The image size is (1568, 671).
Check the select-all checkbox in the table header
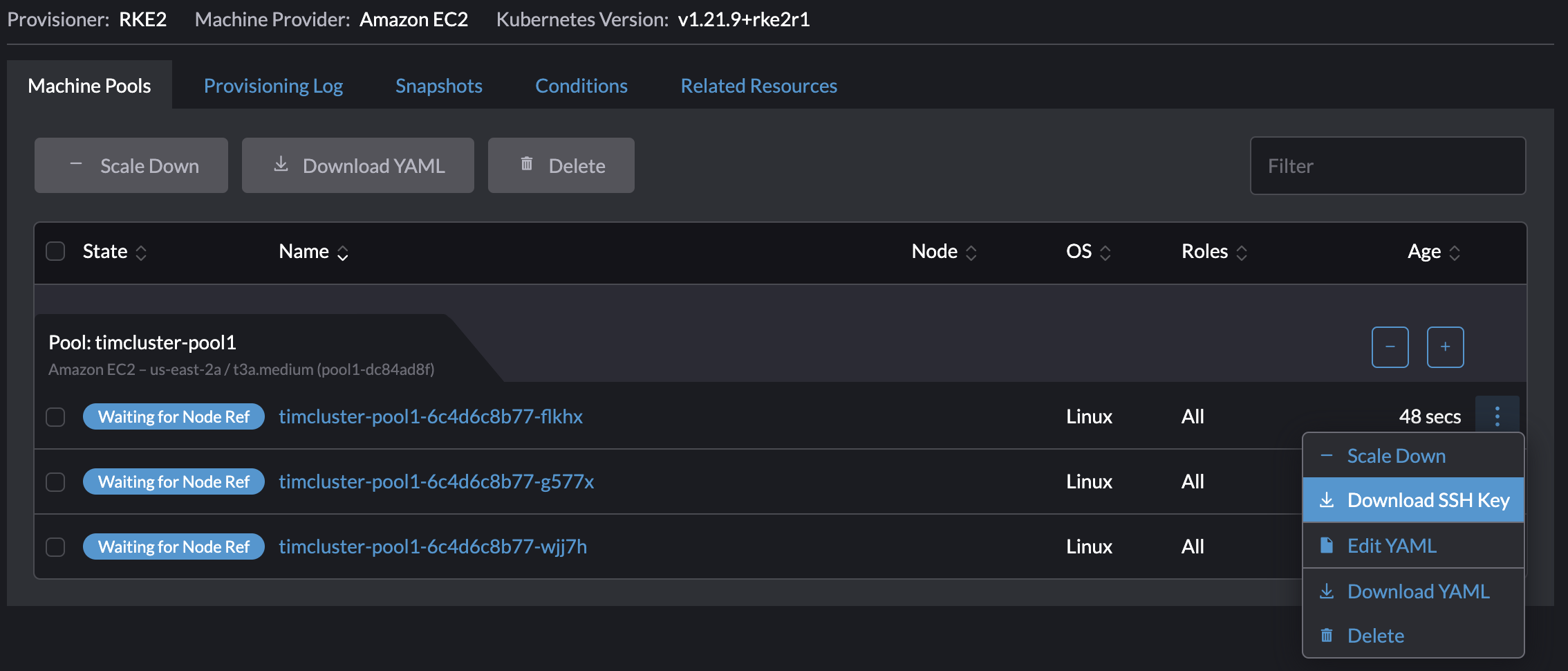point(55,251)
